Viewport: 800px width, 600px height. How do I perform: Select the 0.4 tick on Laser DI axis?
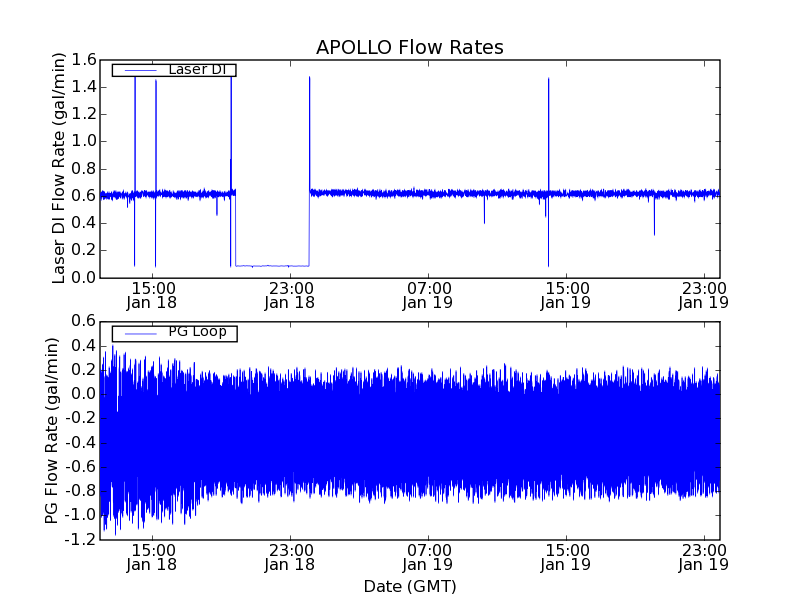coord(84,223)
